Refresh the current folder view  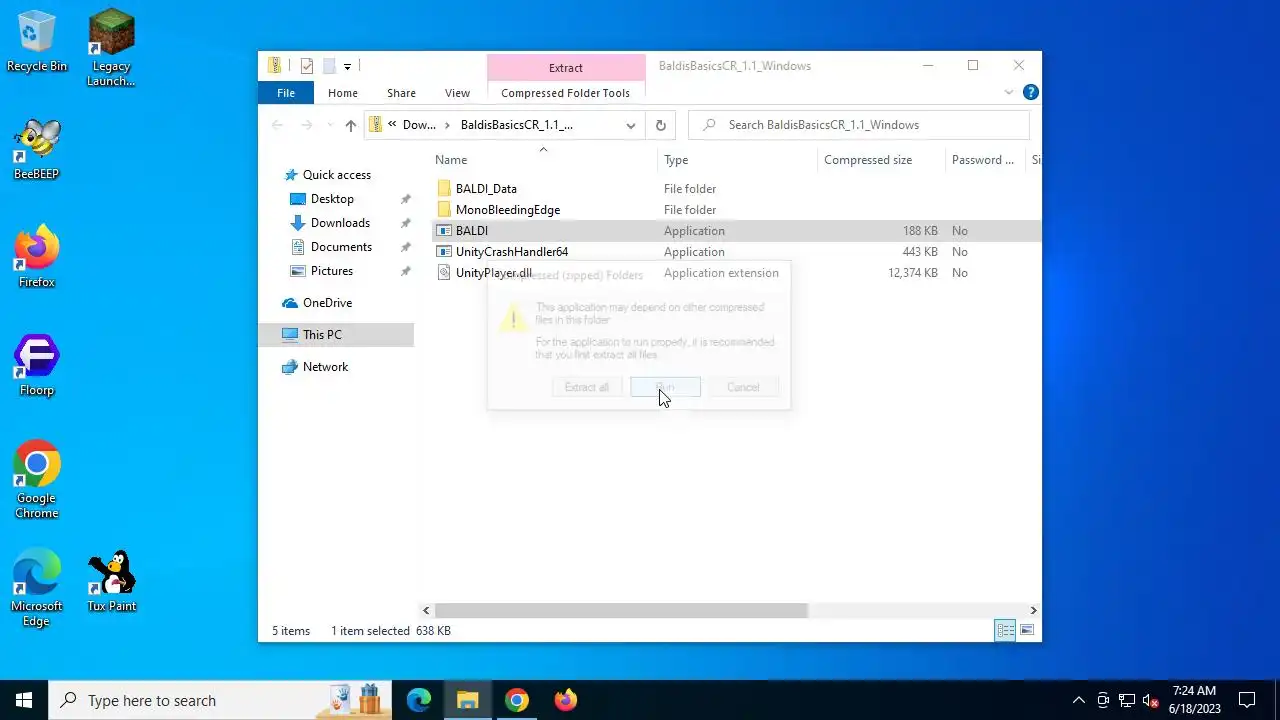point(660,125)
